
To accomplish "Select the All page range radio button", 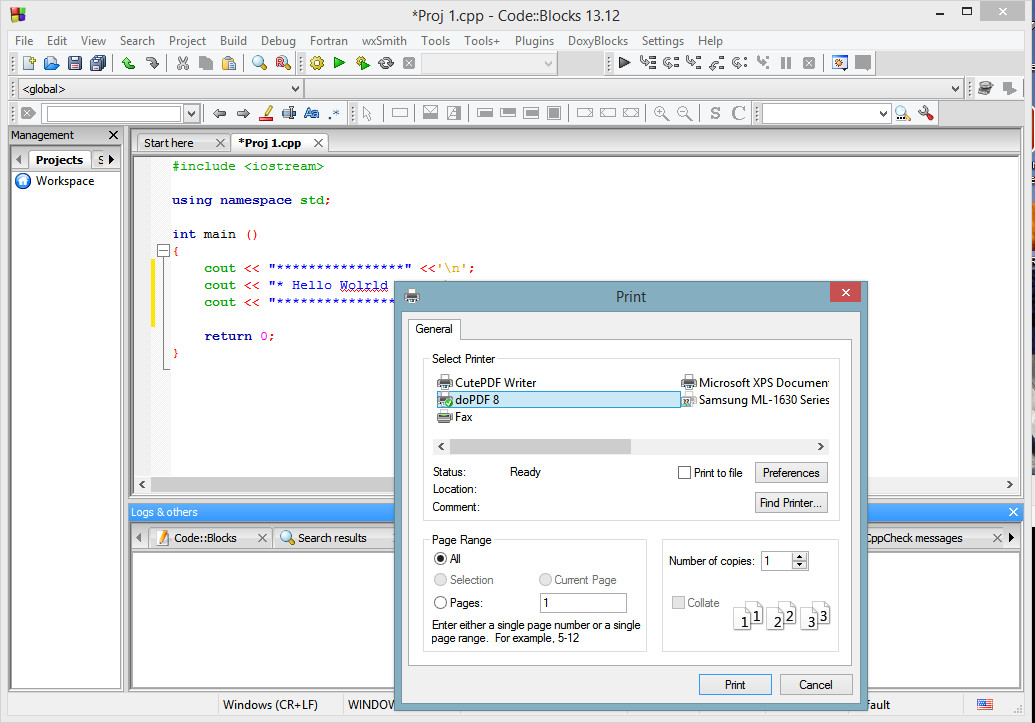I will (440, 559).
